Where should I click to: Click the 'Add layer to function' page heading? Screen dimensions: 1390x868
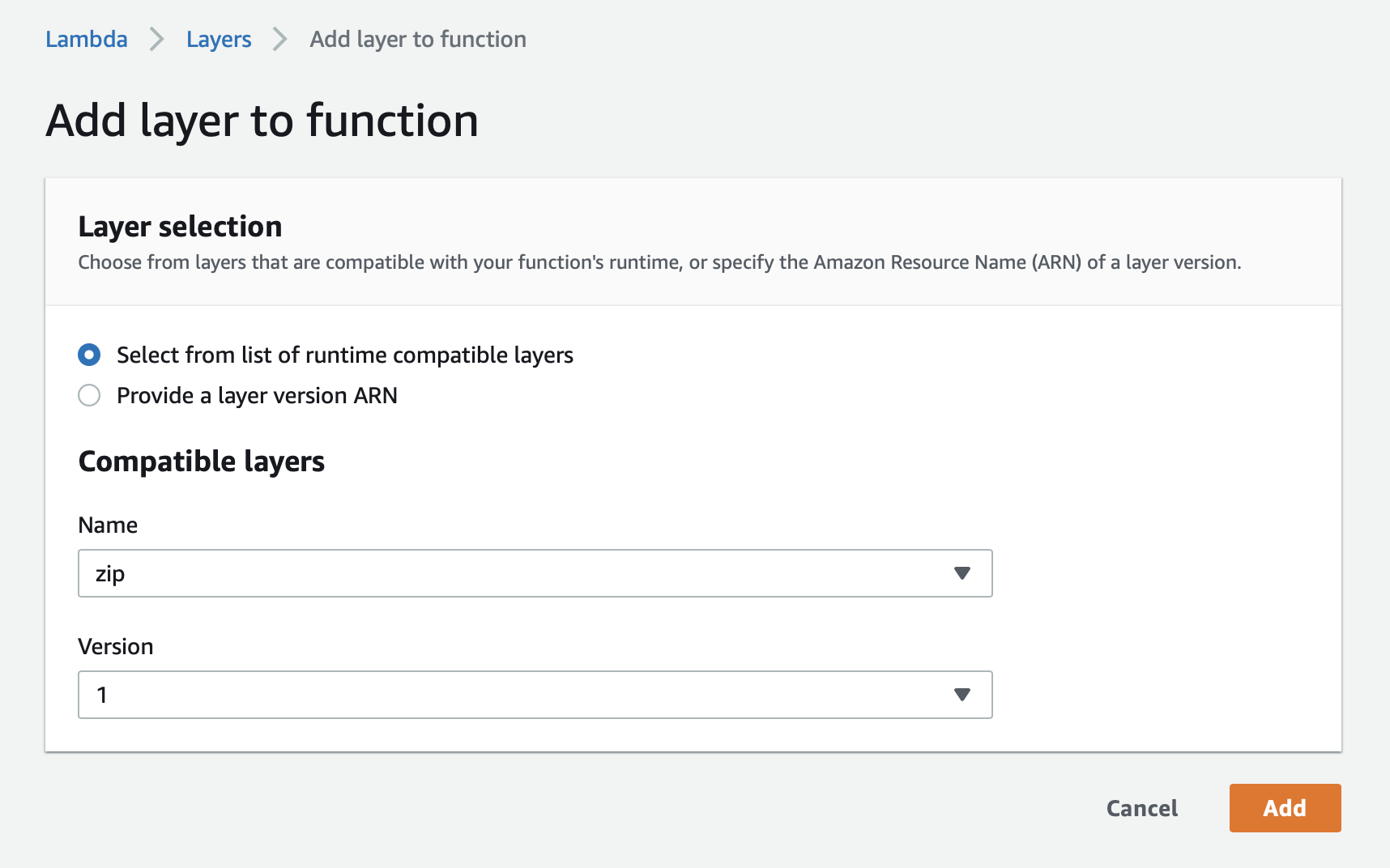click(262, 121)
